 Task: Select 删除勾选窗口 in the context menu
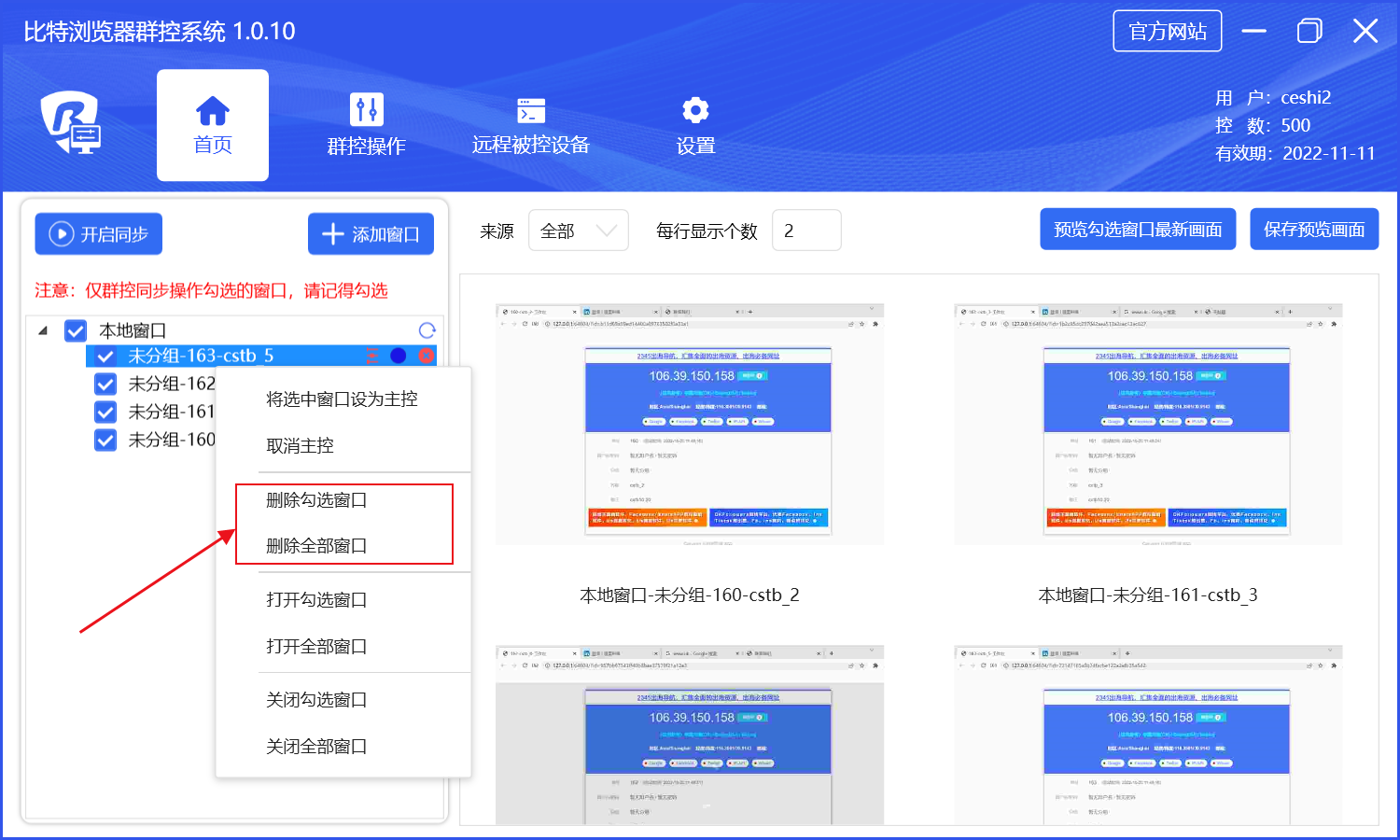point(316,500)
